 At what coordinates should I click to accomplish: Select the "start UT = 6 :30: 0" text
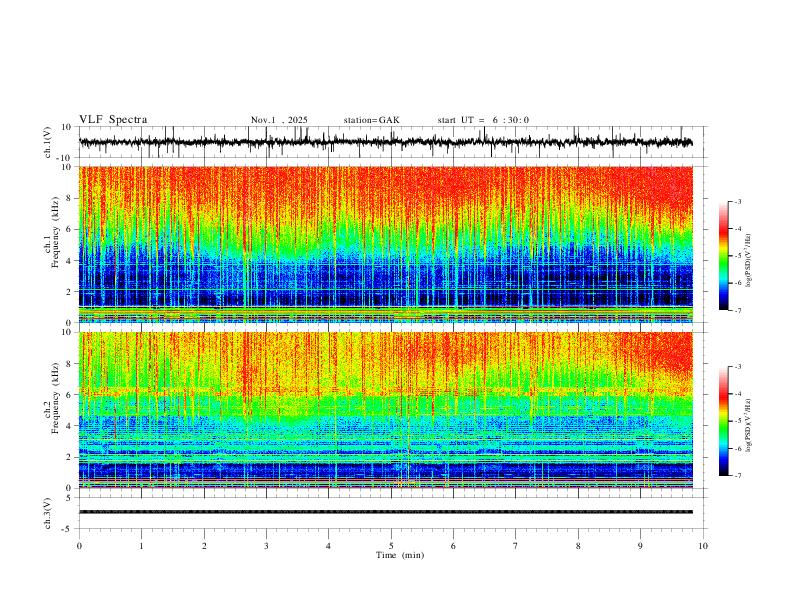click(483, 120)
